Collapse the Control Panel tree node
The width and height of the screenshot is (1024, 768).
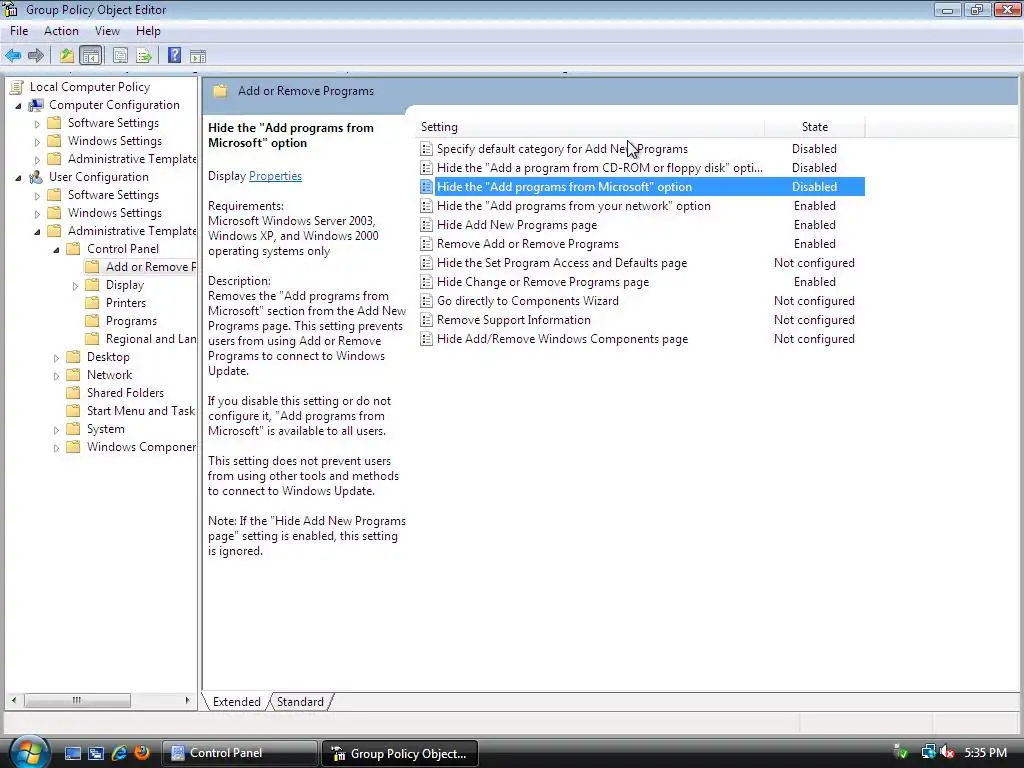click(56, 249)
